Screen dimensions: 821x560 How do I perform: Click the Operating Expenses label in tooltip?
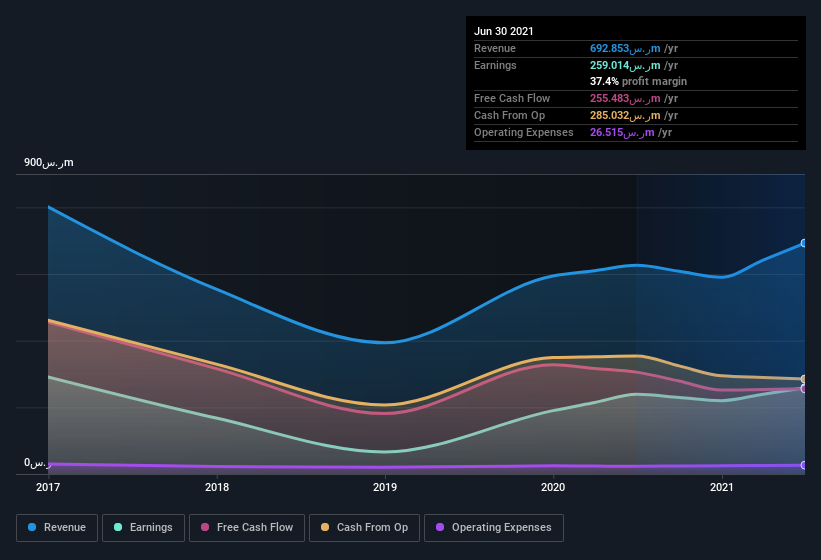524,132
